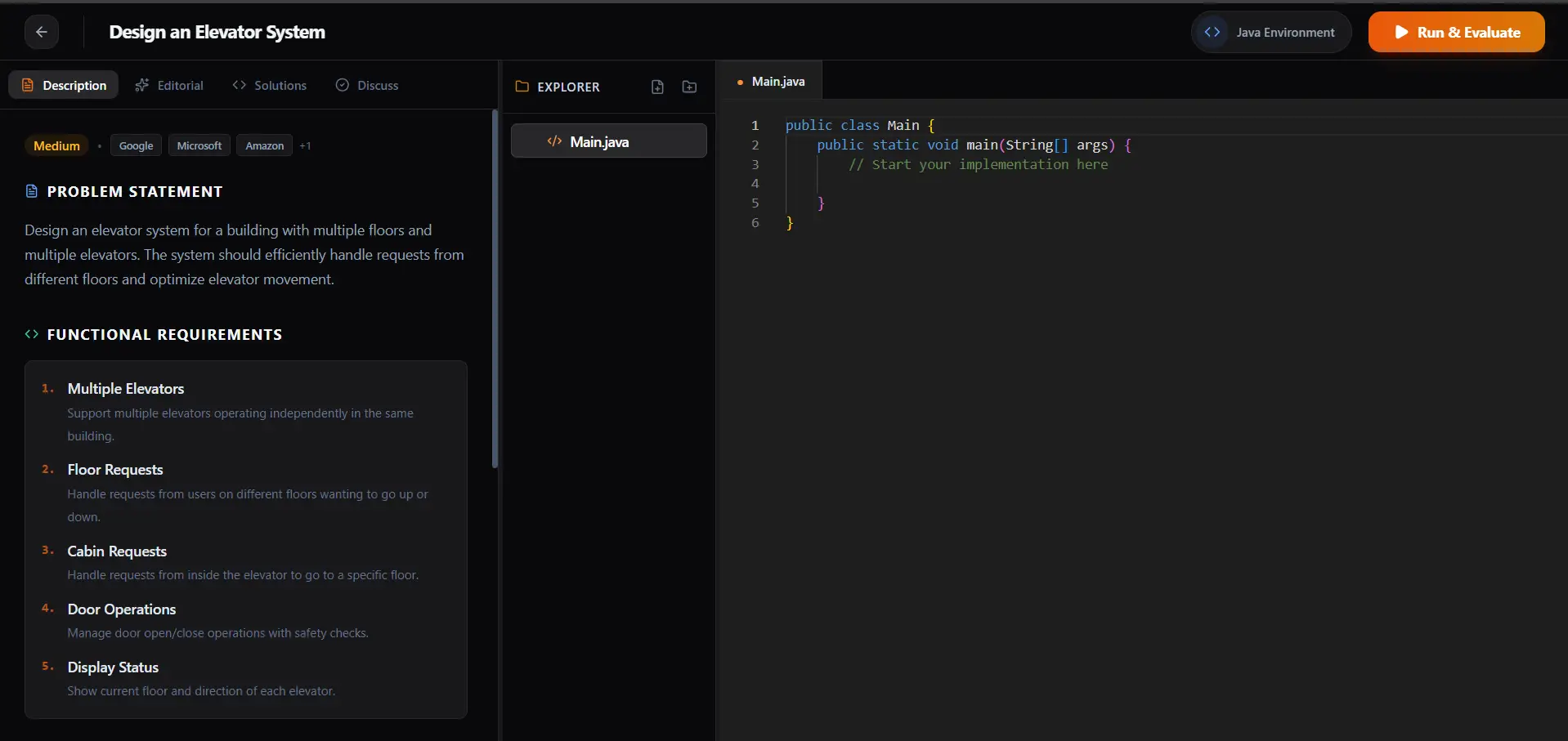The height and width of the screenshot is (741, 1568).
Task: Click the Problem Statement document icon
Action: tap(32, 191)
